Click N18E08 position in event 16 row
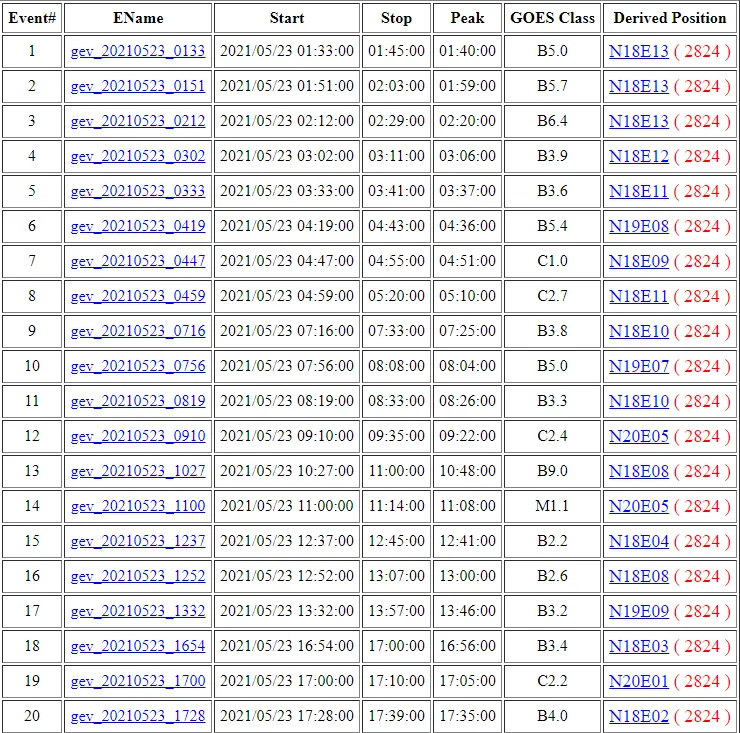This screenshot has width=740, height=733. click(x=639, y=575)
